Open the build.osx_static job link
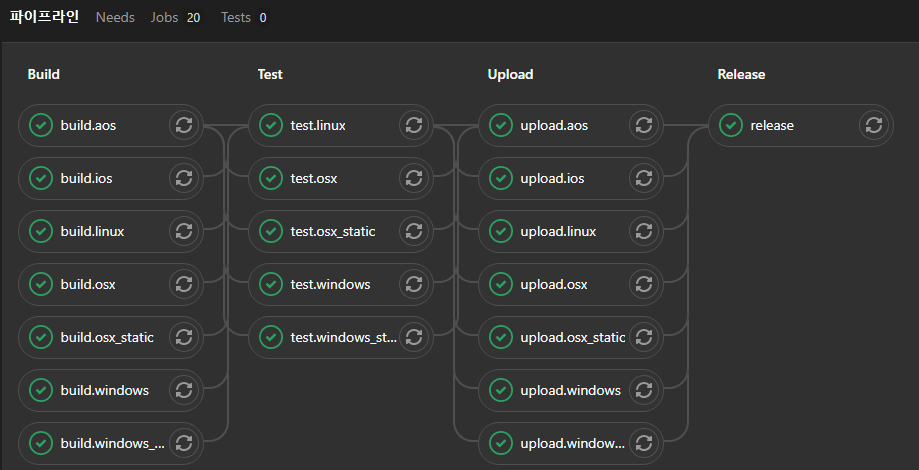This screenshot has width=919, height=470. (x=107, y=337)
